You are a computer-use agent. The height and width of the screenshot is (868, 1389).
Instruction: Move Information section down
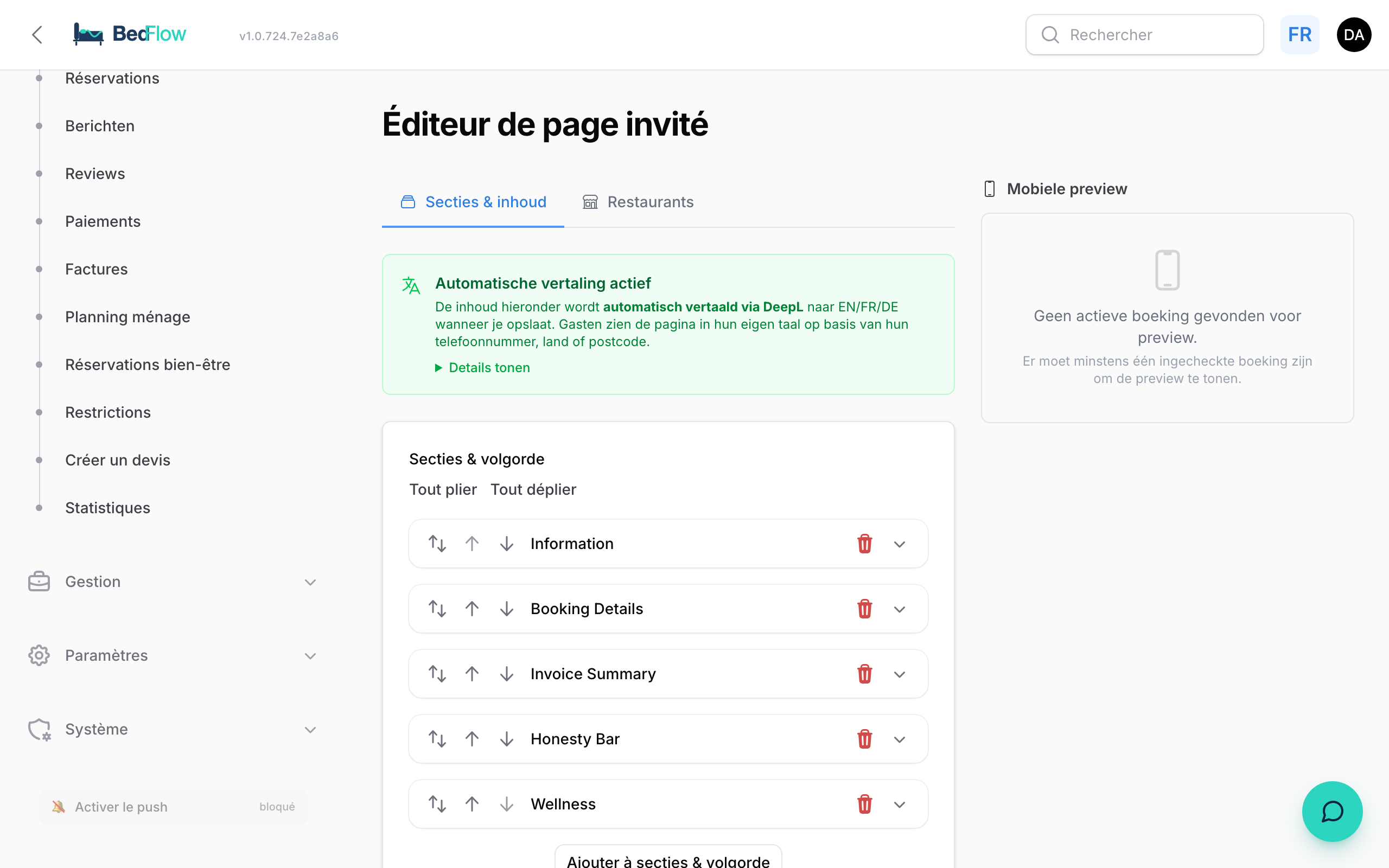506,544
